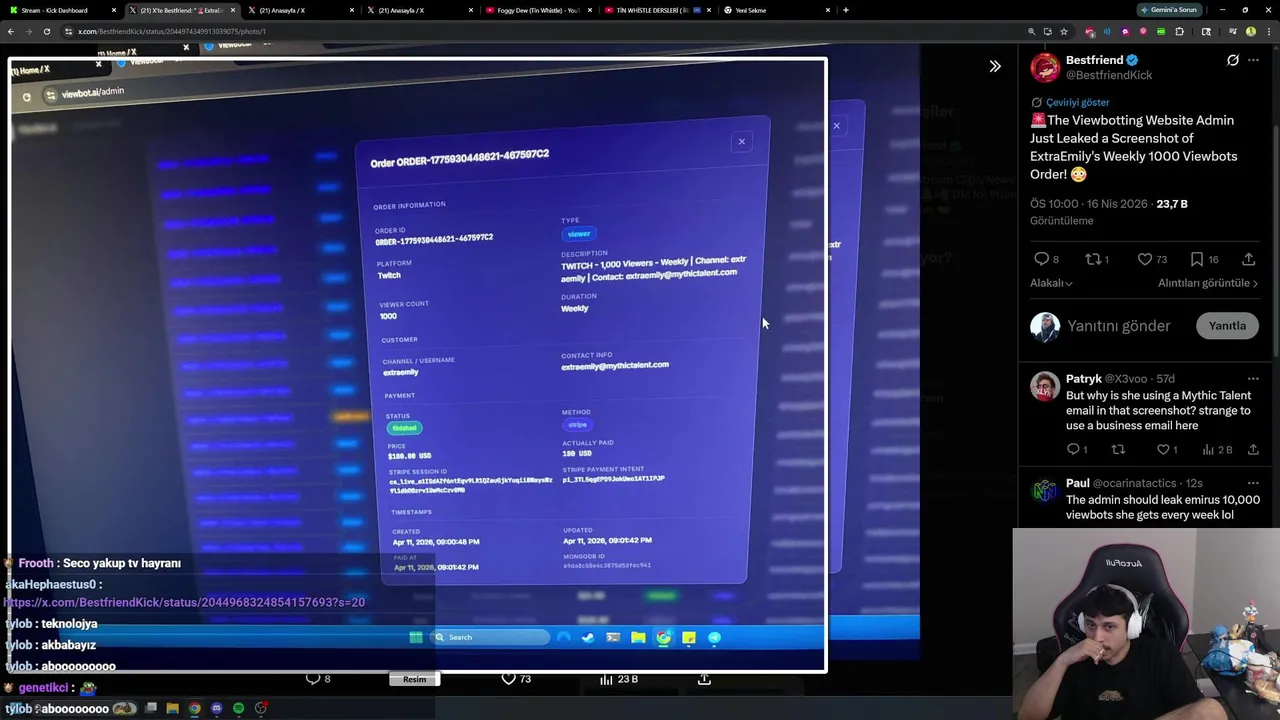Screen dimensions: 1280x720
Task: Open Bestfriend's profile avatar
Action: pyautogui.click(x=1045, y=67)
